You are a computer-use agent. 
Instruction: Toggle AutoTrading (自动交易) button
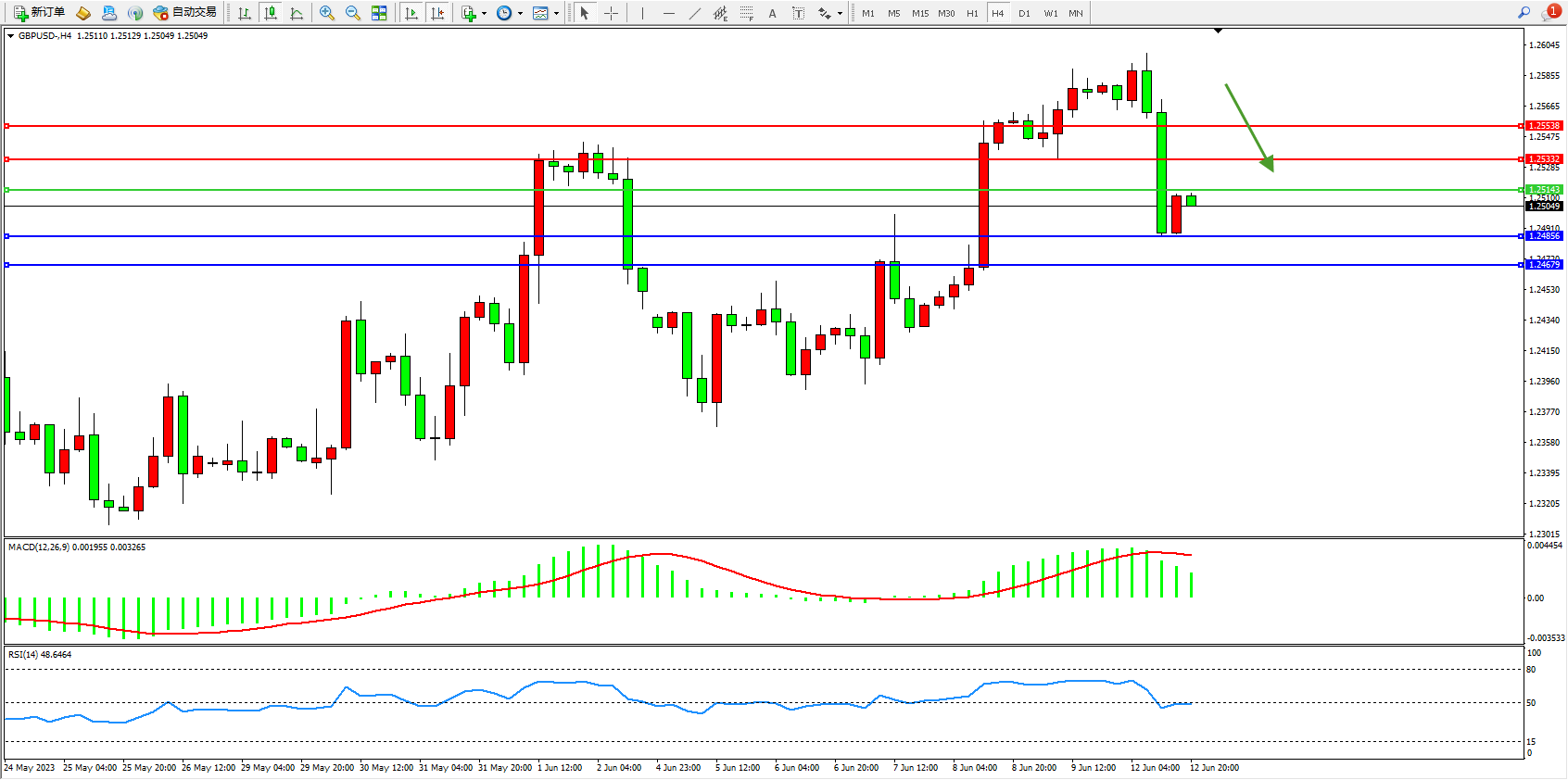coord(184,13)
